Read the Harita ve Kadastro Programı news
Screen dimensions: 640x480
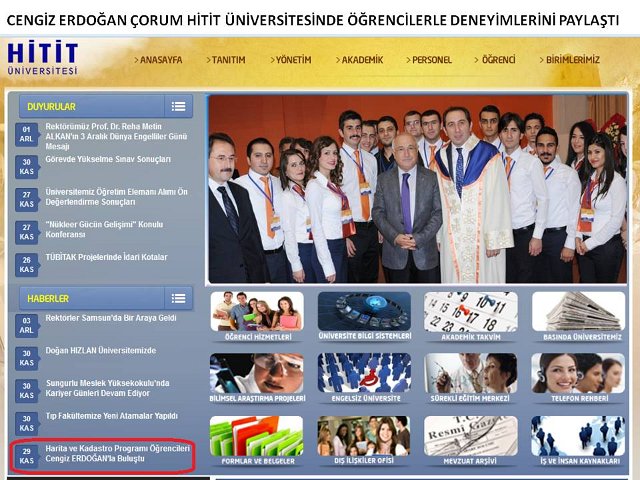117,454
